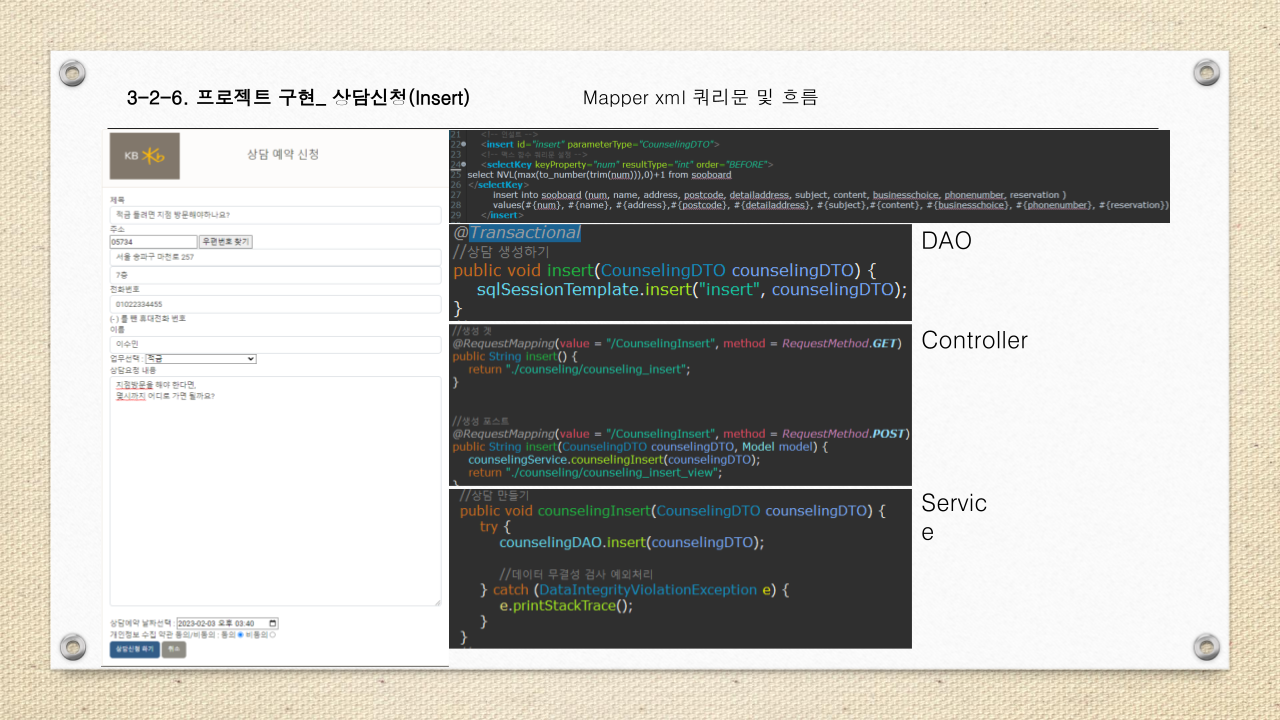Open the calendar icon on date picker
The width and height of the screenshot is (1280, 720).
click(x=274, y=623)
